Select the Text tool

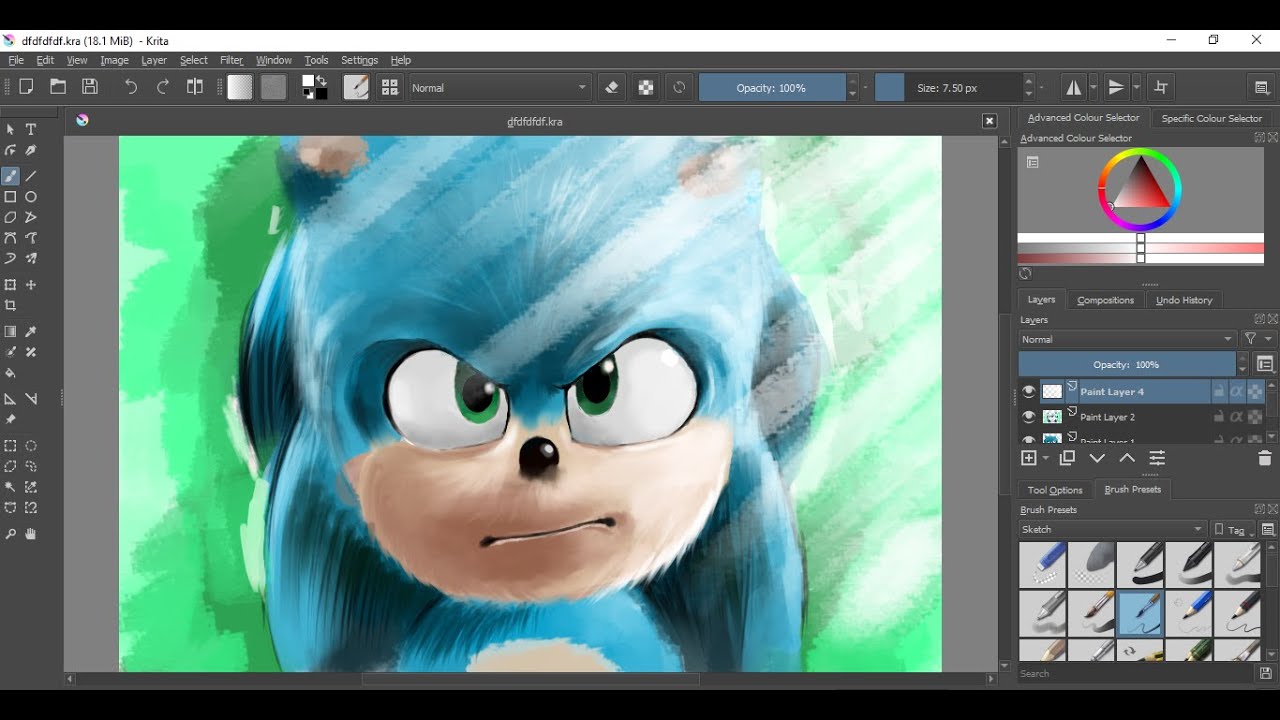pyautogui.click(x=31, y=129)
